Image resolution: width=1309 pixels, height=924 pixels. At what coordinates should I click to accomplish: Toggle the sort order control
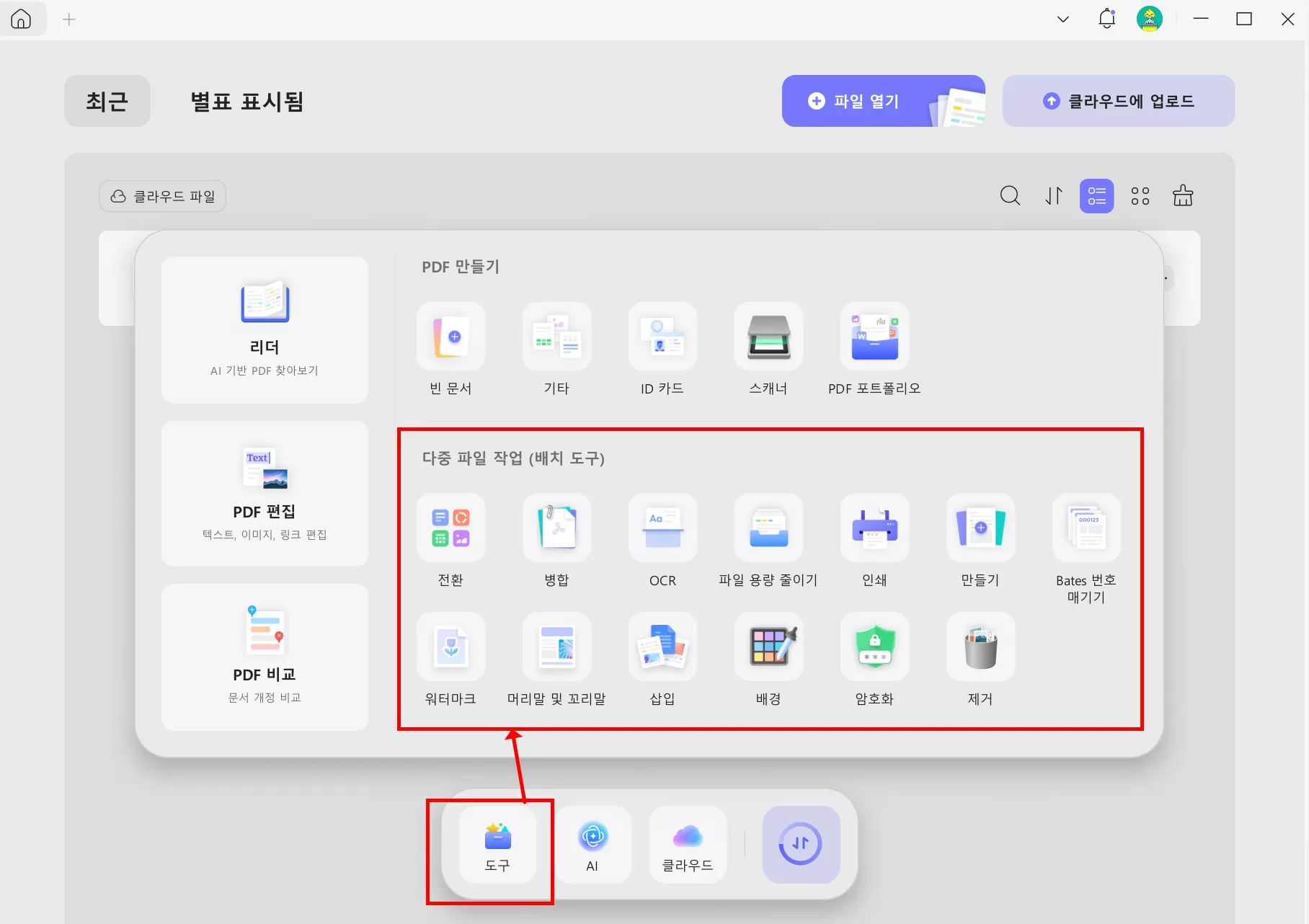(x=1053, y=195)
